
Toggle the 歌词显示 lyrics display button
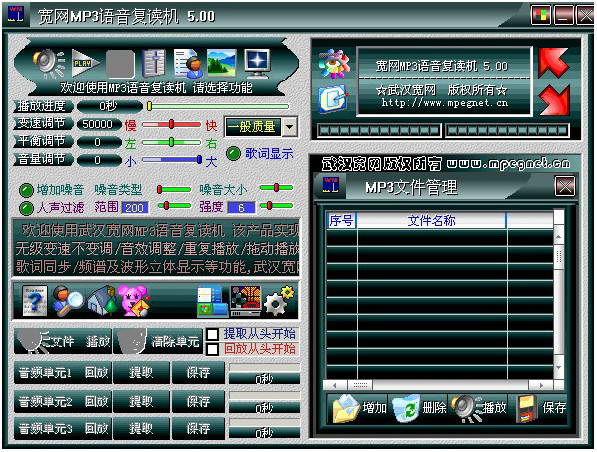point(234,153)
